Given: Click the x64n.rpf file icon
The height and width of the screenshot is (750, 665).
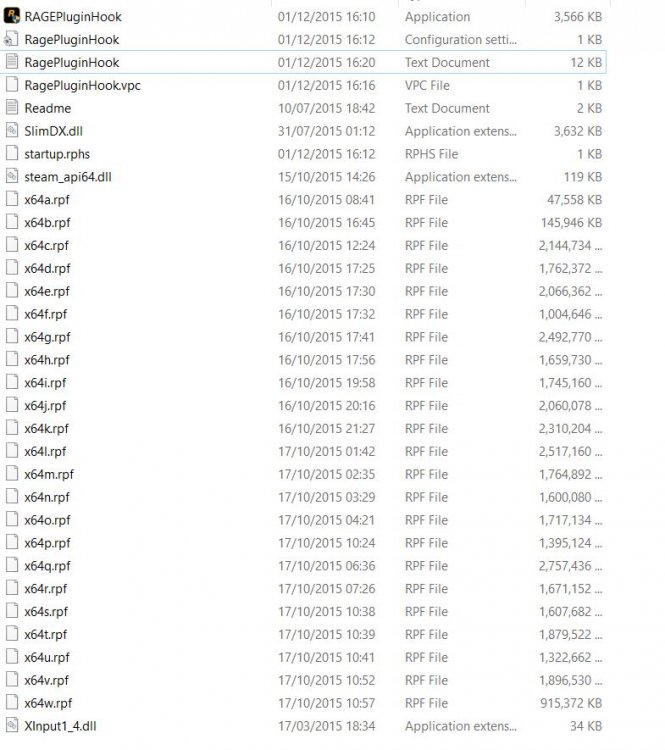Looking at the screenshot, I should point(11,497).
